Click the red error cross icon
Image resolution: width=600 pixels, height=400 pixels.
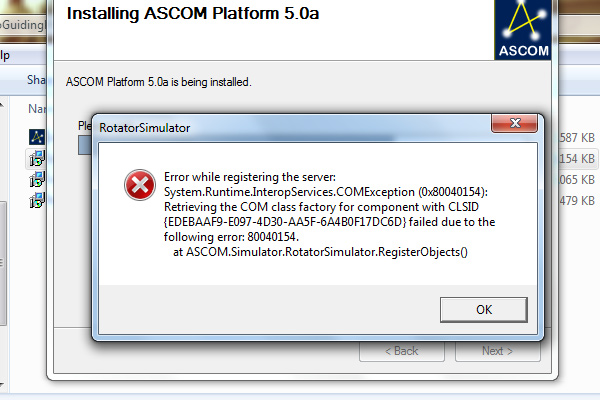click(x=140, y=185)
